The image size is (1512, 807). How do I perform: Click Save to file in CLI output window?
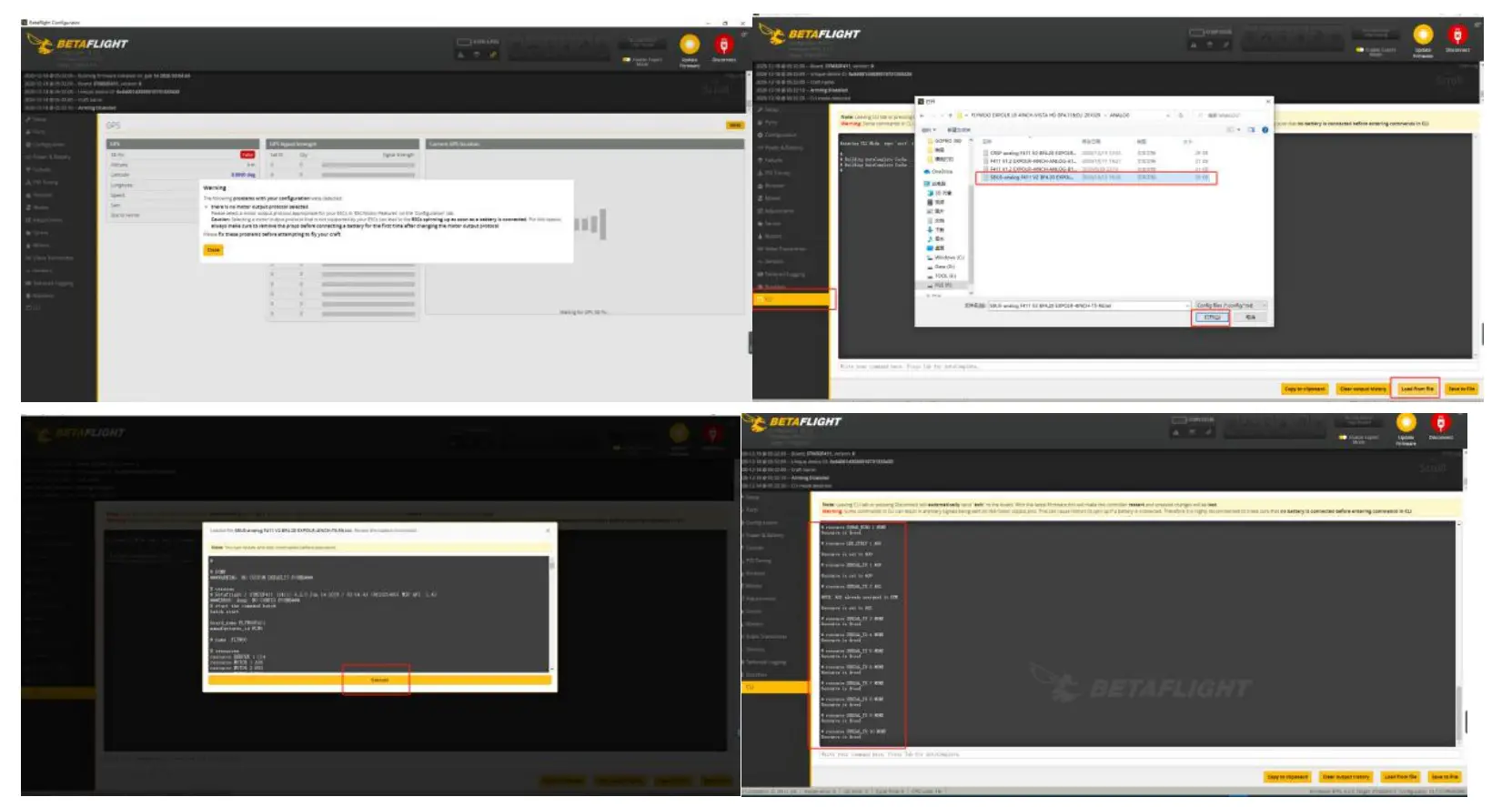click(1445, 777)
